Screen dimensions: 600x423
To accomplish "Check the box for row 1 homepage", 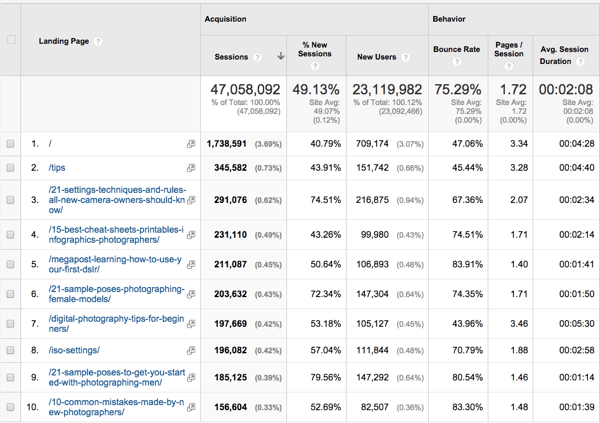I will tap(10, 144).
